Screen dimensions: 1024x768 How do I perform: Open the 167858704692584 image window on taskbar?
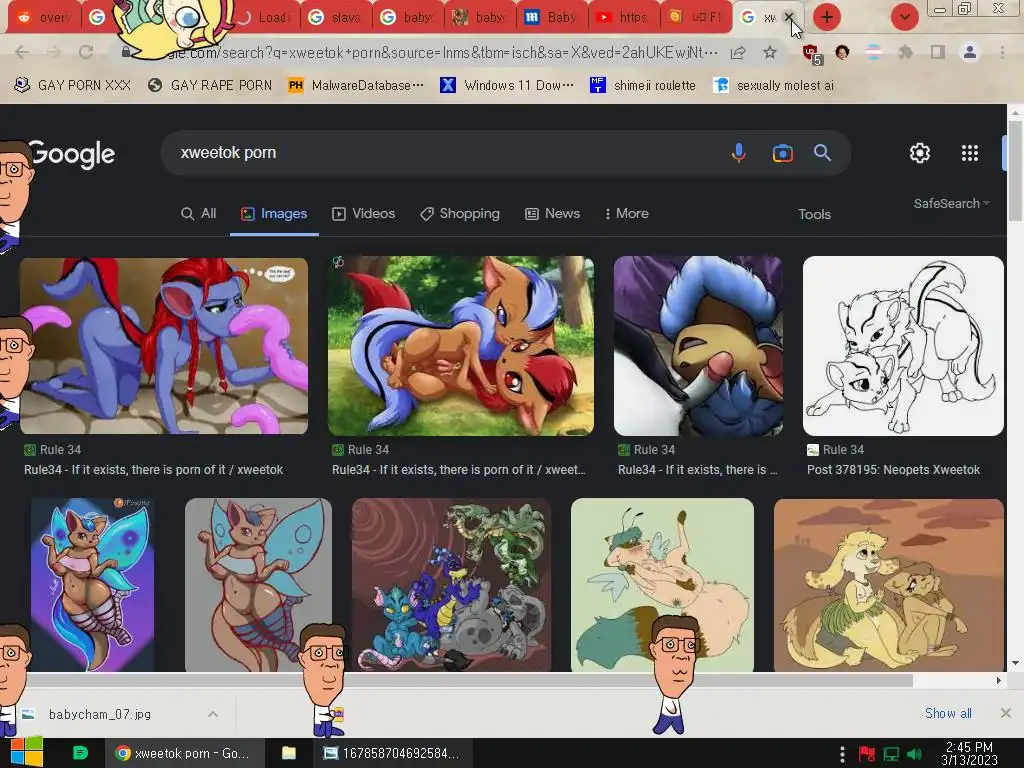click(x=392, y=753)
